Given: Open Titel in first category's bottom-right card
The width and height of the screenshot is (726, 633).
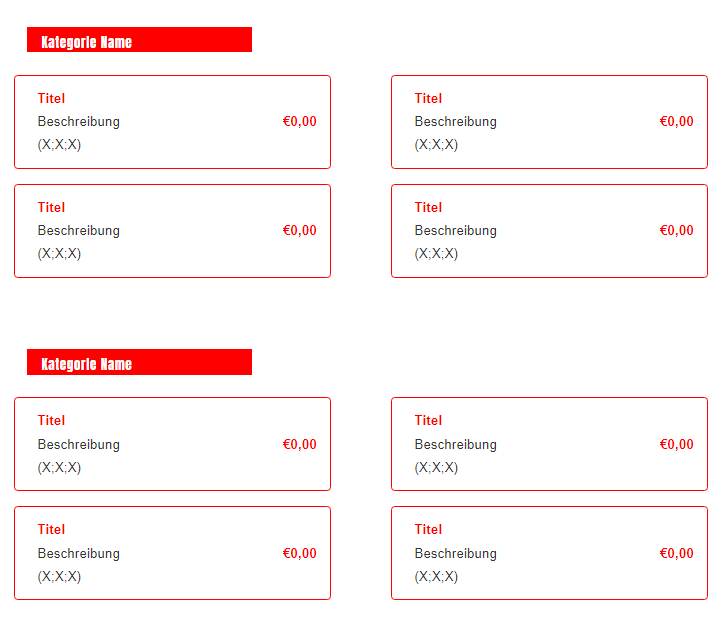Looking at the screenshot, I should point(428,207).
